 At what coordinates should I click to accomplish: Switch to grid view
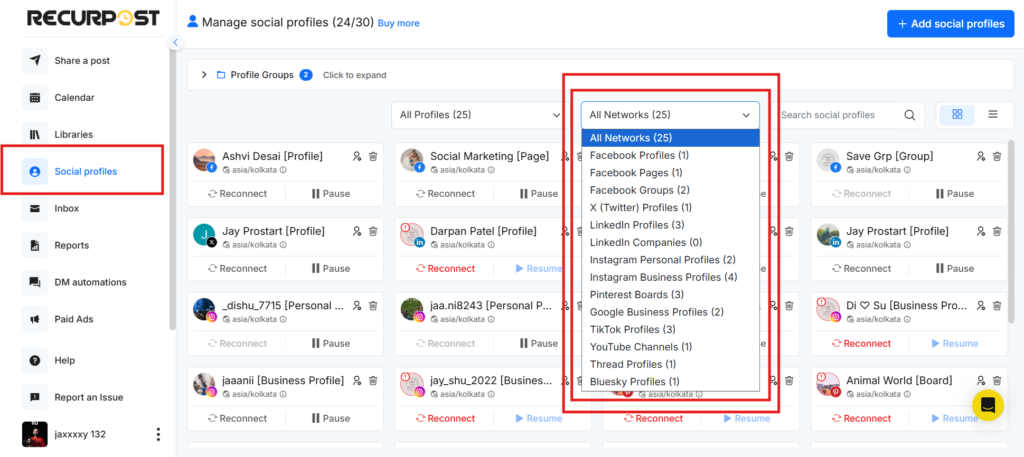click(957, 114)
